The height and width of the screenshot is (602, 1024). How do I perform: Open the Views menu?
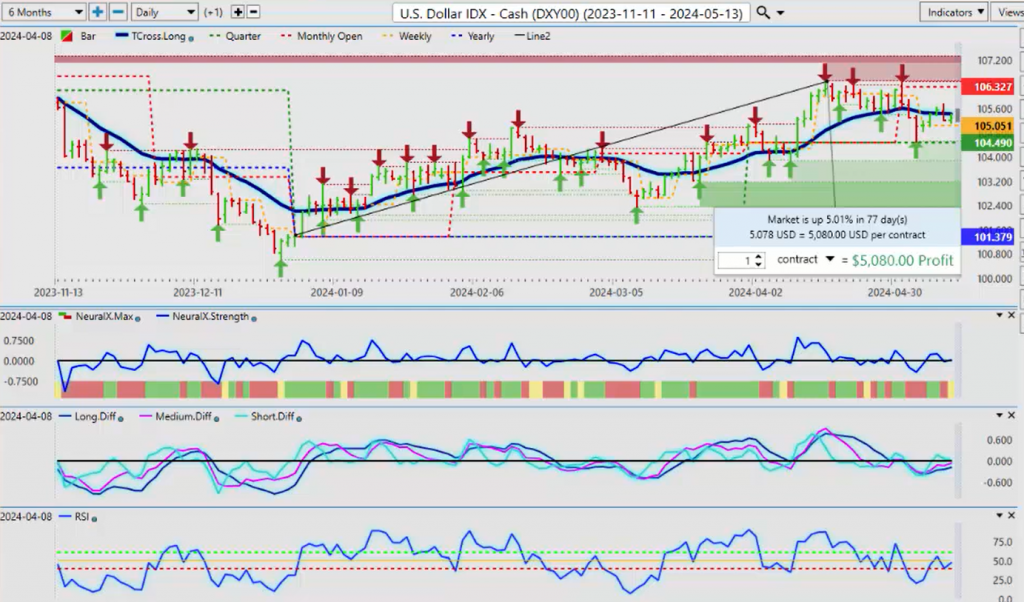pos(1006,12)
